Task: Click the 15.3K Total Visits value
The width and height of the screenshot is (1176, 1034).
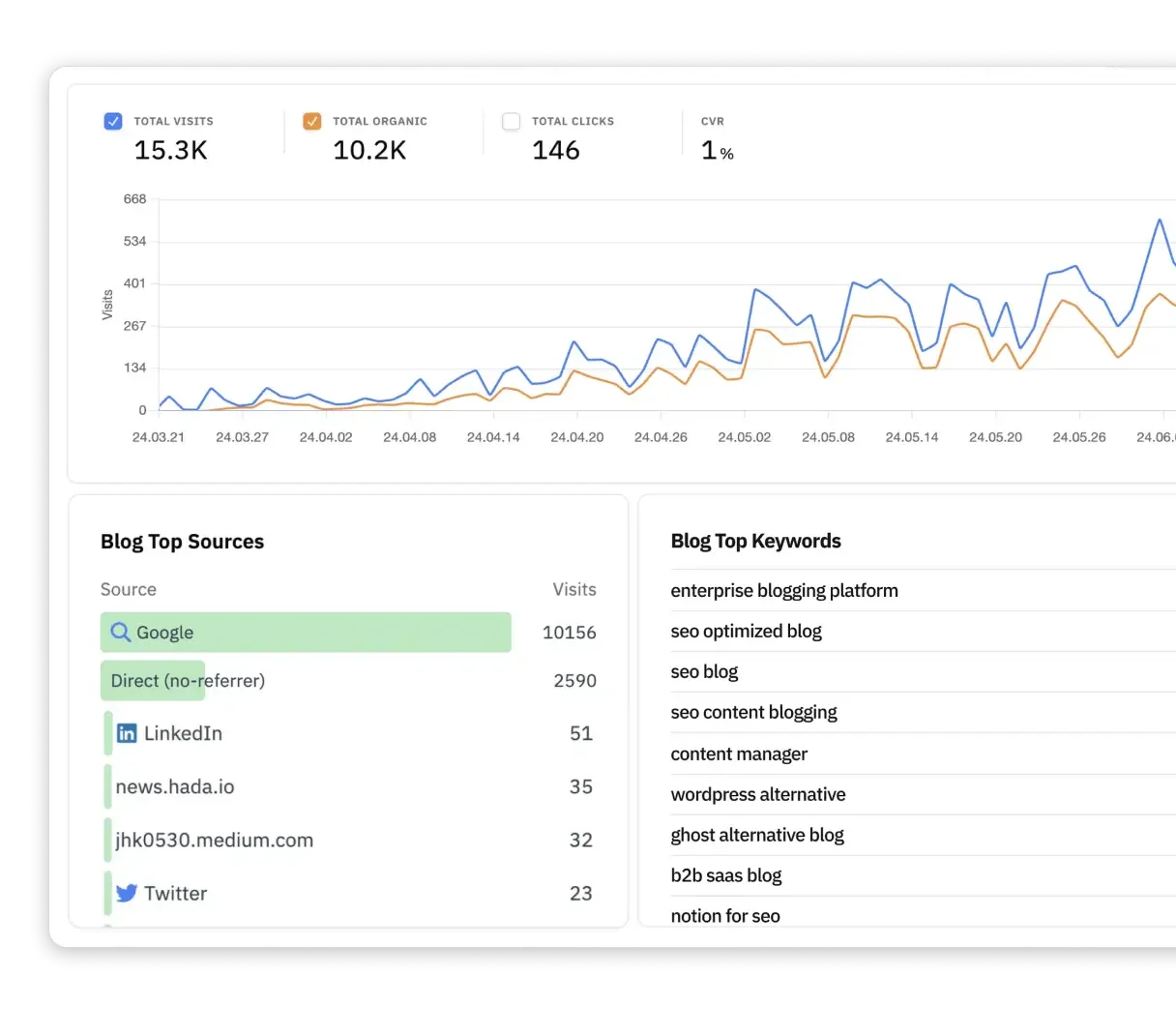Action: click(x=171, y=150)
